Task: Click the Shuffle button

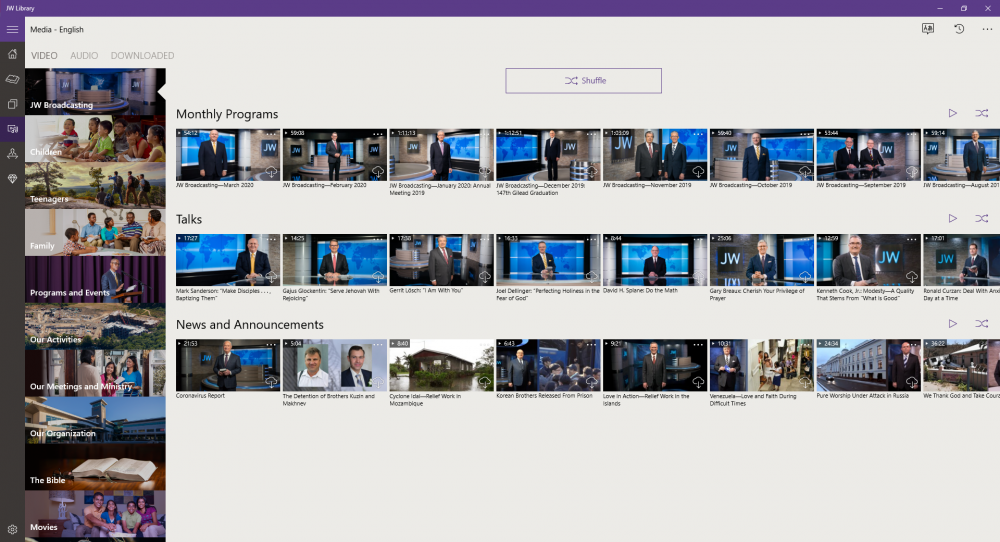Action: tap(583, 81)
